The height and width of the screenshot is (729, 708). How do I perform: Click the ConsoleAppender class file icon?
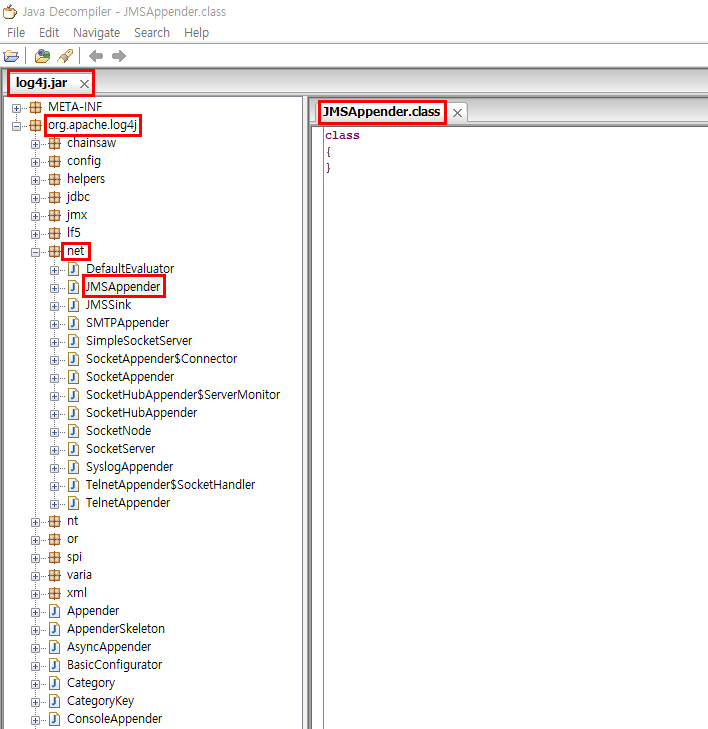tap(54, 719)
